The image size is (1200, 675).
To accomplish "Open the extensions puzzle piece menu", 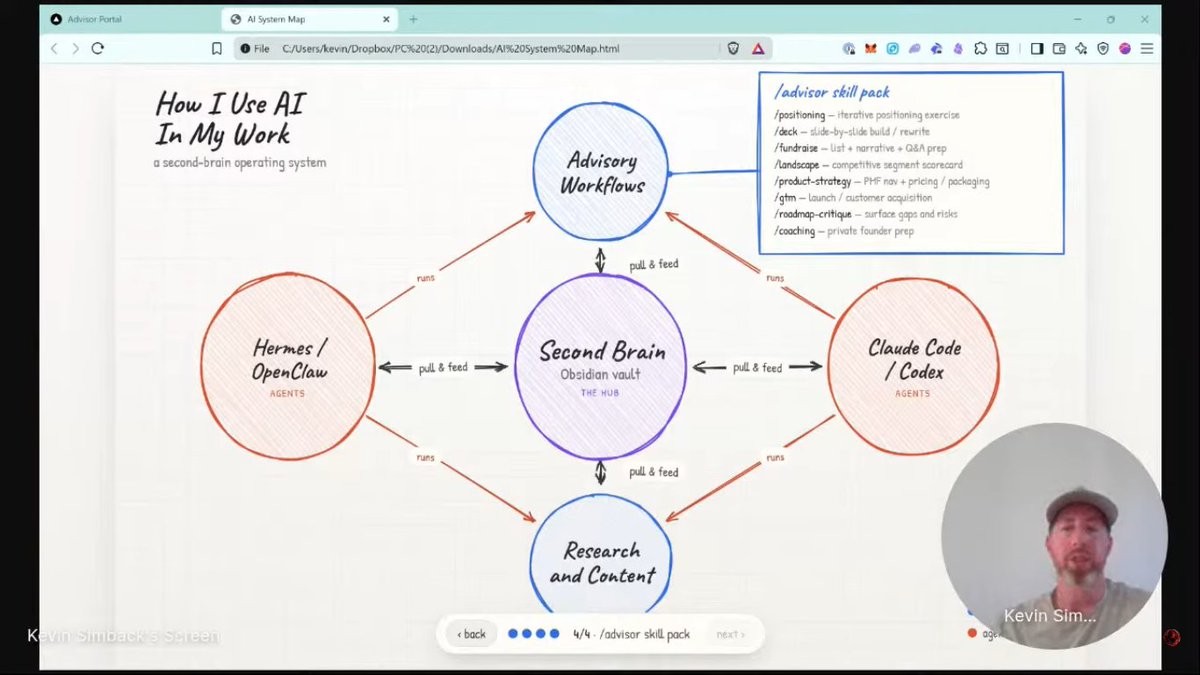I will point(980,48).
